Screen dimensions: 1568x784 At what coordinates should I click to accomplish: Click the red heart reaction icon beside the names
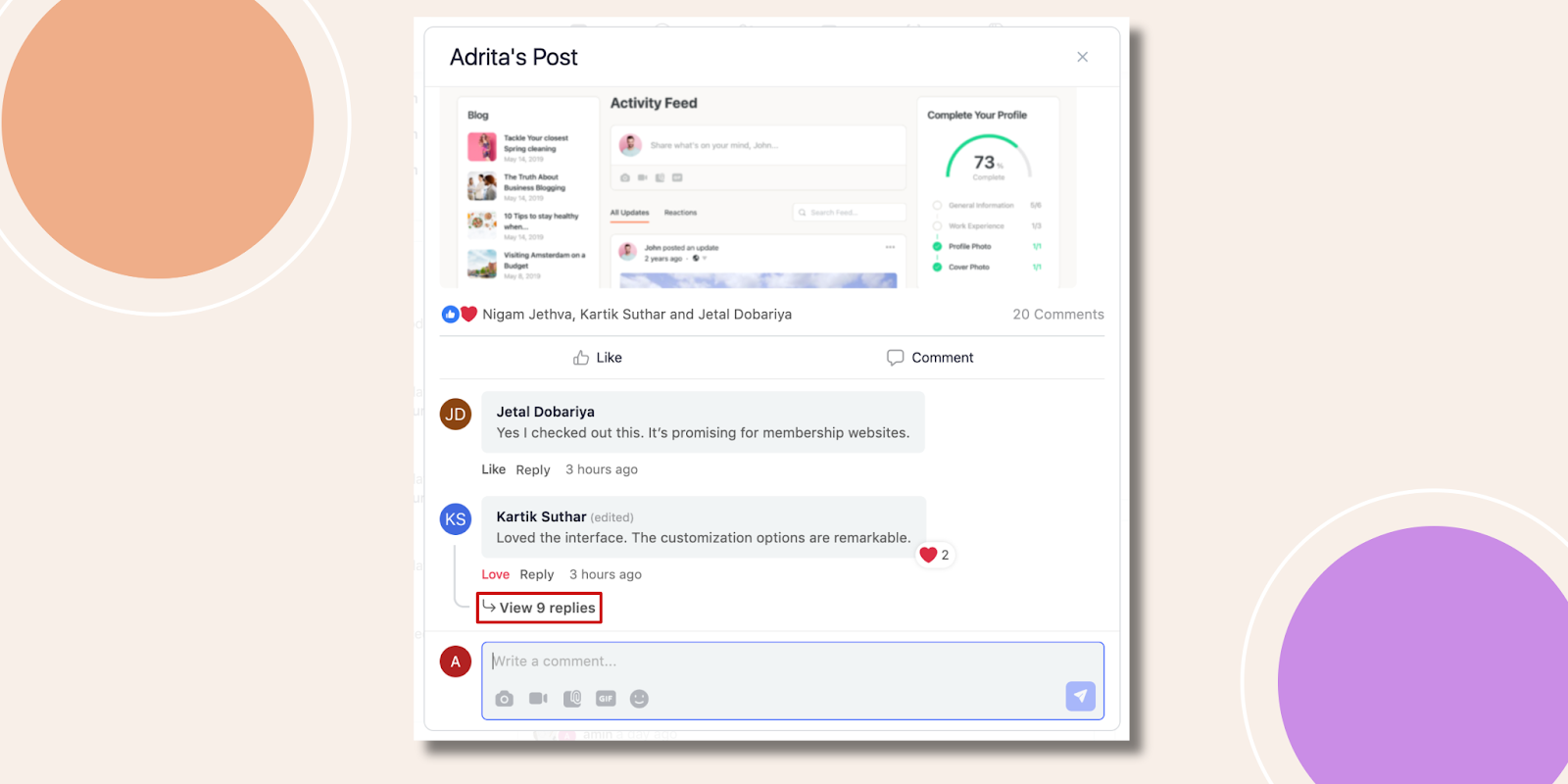pos(468,315)
